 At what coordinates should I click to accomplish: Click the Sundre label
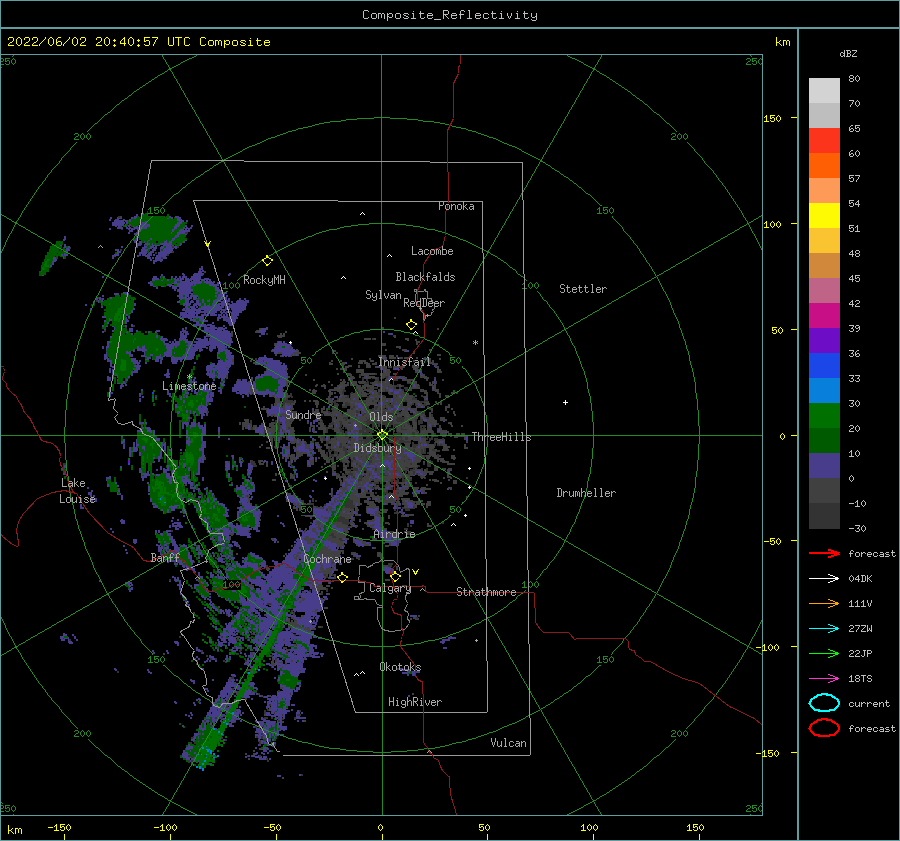tap(303, 414)
